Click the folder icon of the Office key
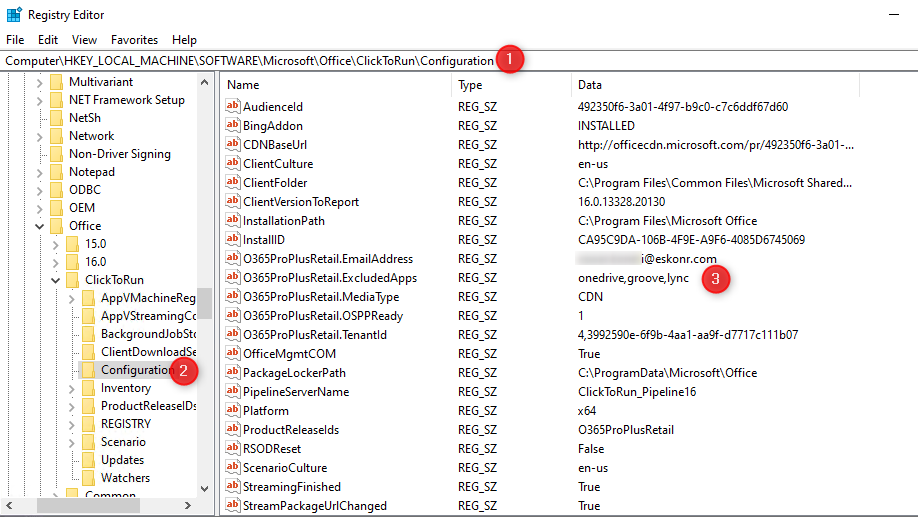 [x=57, y=225]
